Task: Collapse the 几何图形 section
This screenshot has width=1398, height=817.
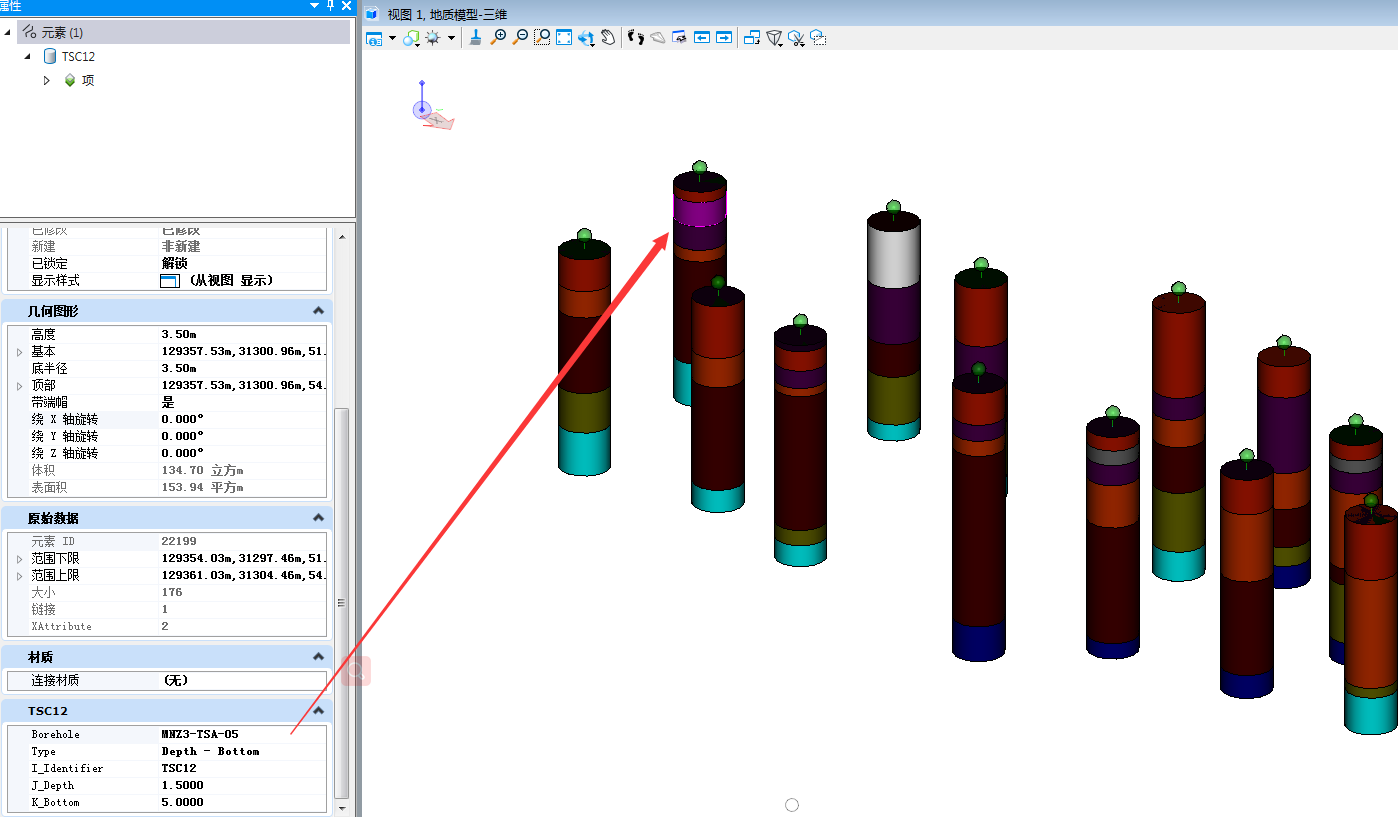Action: [318, 311]
